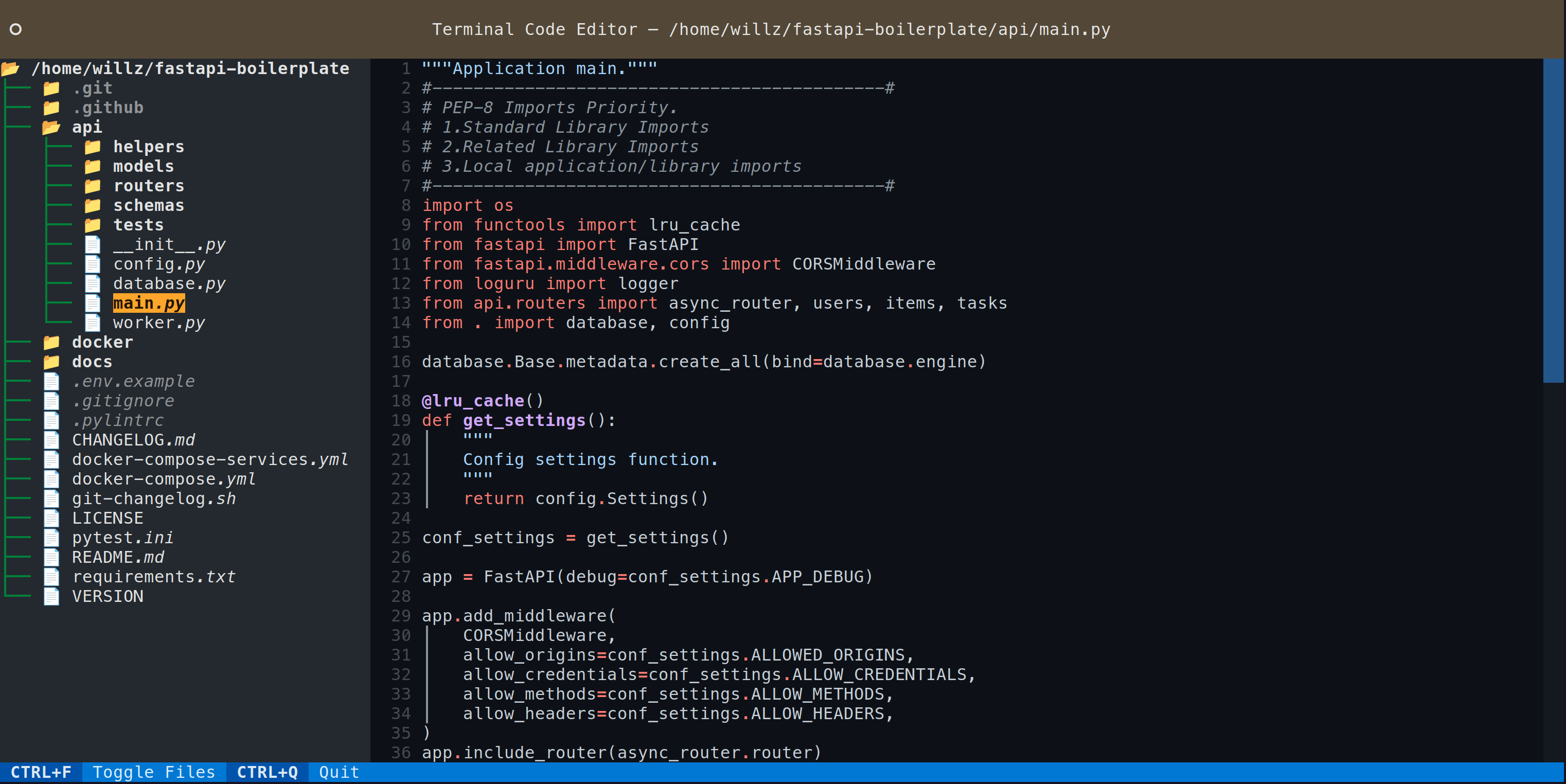Click the blue vertical scrollbar thumb
The image size is (1566, 784).
tap(1553, 220)
